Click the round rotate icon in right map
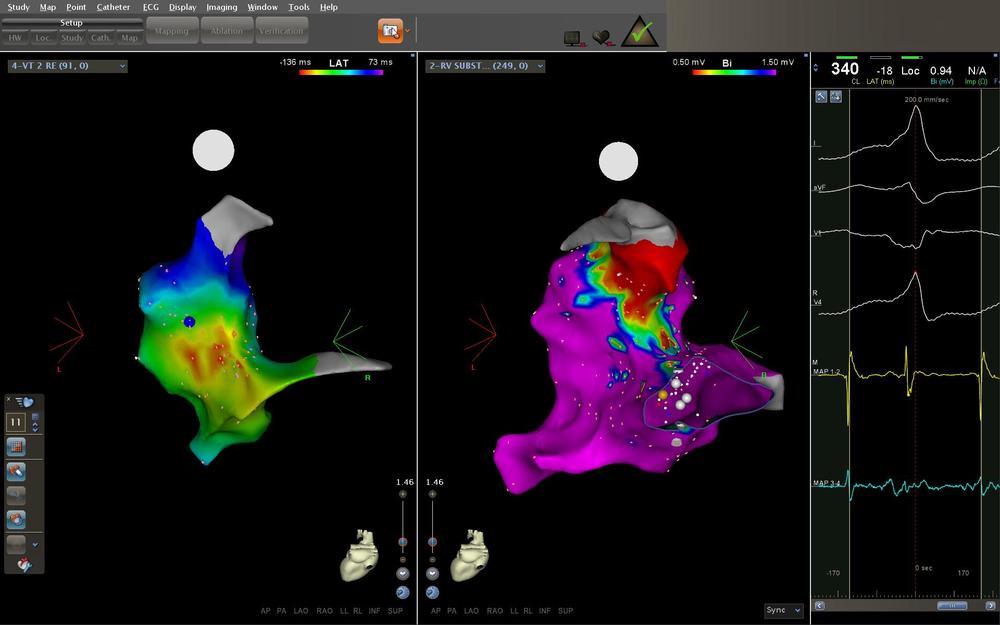1000x625 pixels. tap(432, 591)
